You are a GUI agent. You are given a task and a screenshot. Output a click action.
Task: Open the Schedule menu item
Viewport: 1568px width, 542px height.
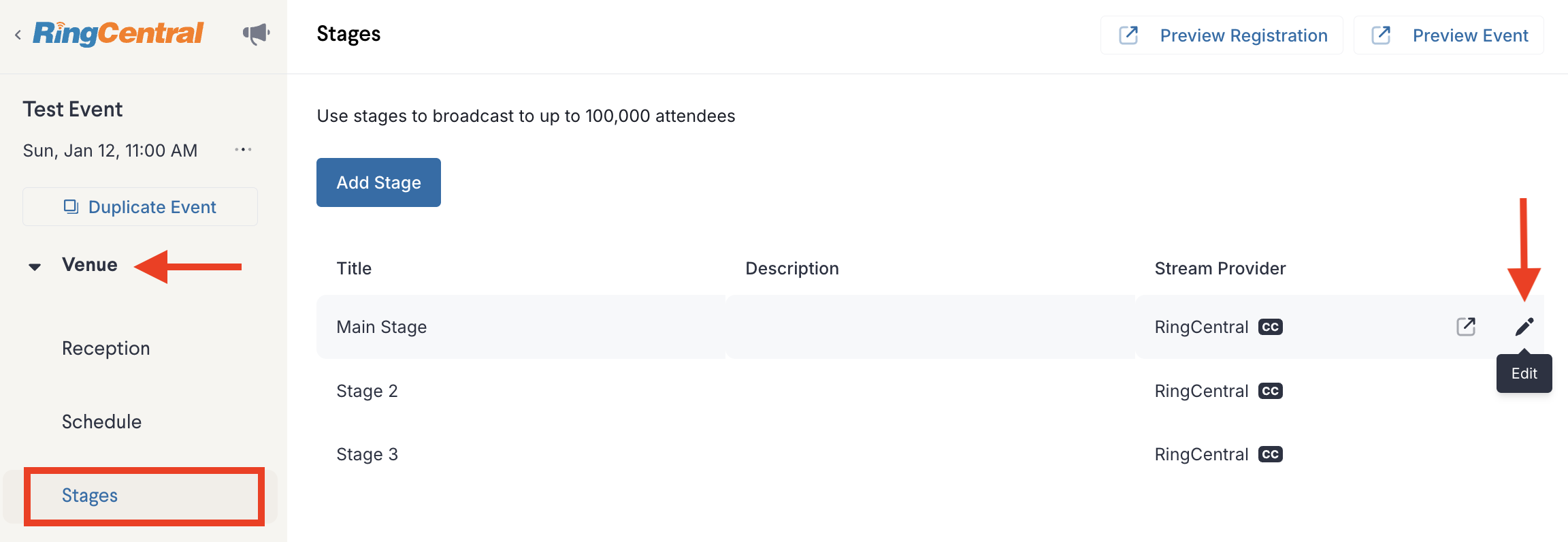(102, 422)
